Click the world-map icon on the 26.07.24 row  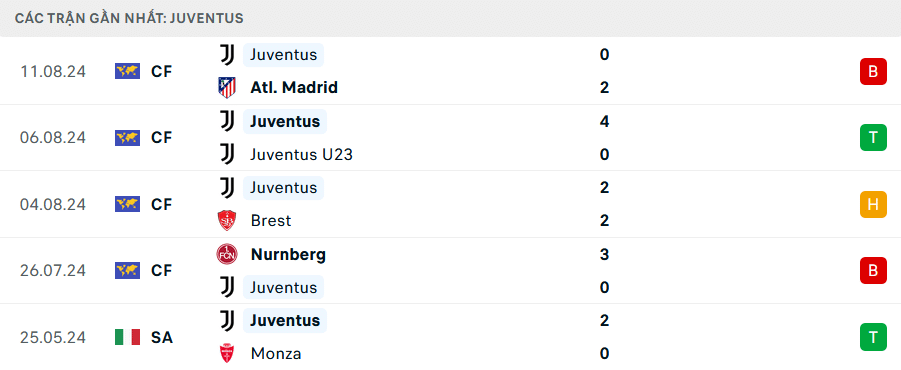pyautogui.click(x=128, y=271)
